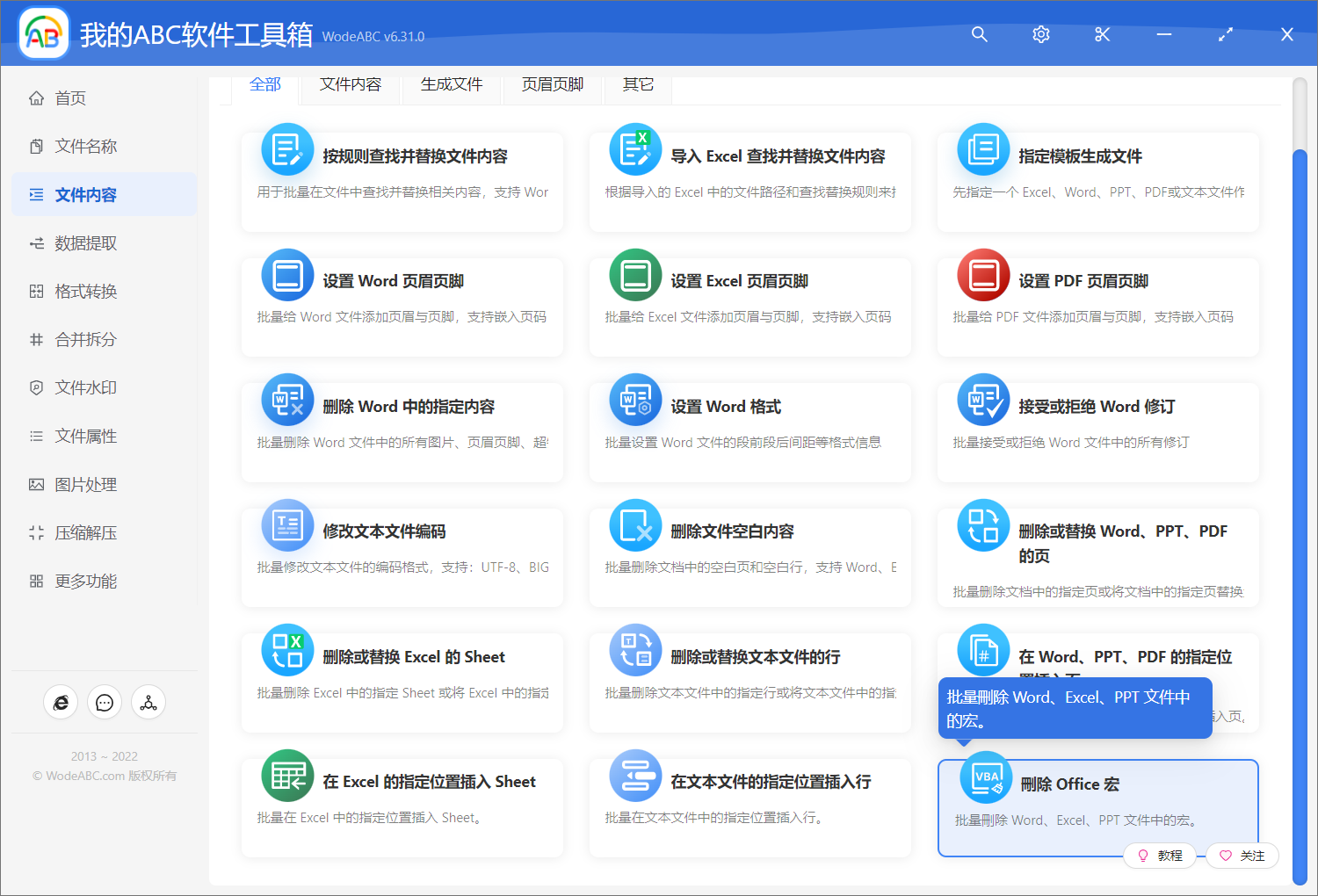This screenshot has width=1318, height=896.
Task: Click the browser icon in sidebar bottom
Action: tap(61, 703)
